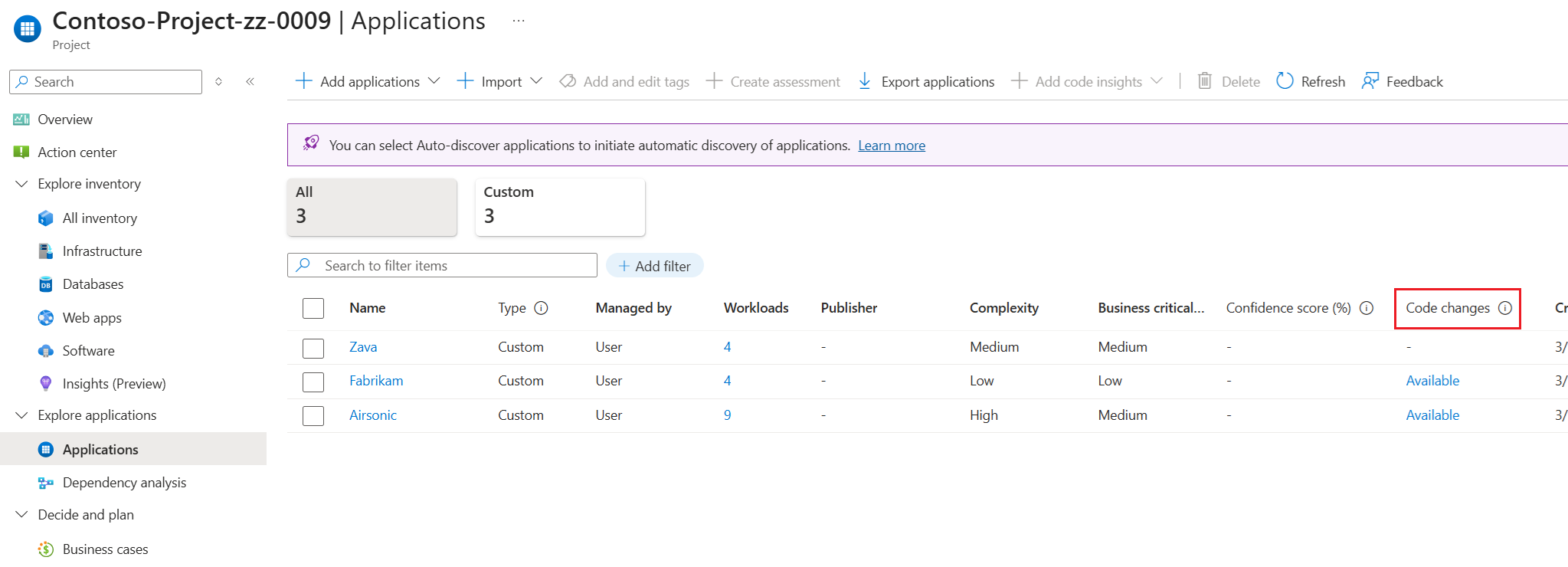
Task: Open Insights (Preview) in the sidebar
Action: 114,384
